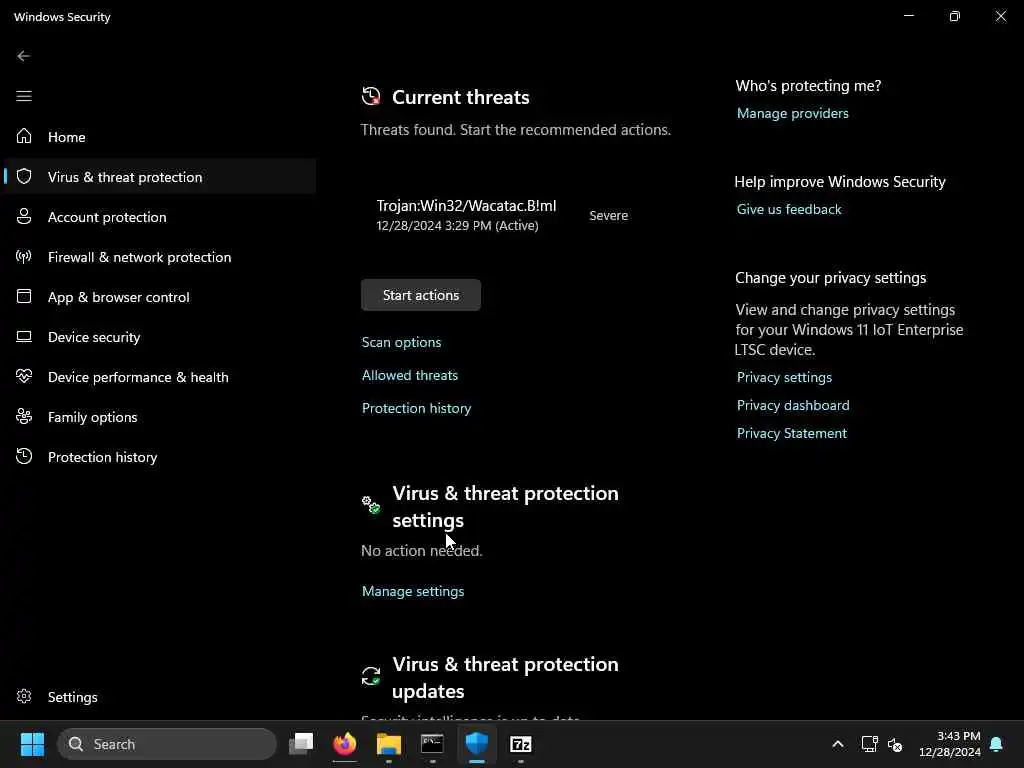Click the Virus & threat protection shield icon

[24, 176]
